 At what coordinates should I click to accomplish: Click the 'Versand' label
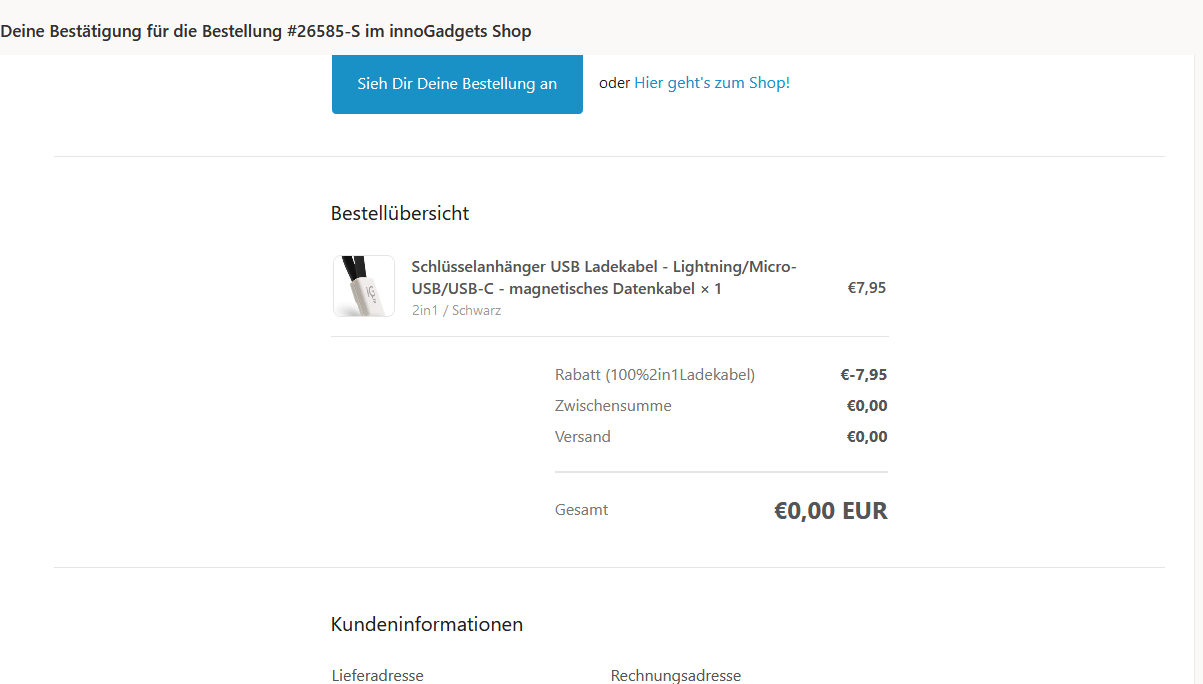click(582, 437)
